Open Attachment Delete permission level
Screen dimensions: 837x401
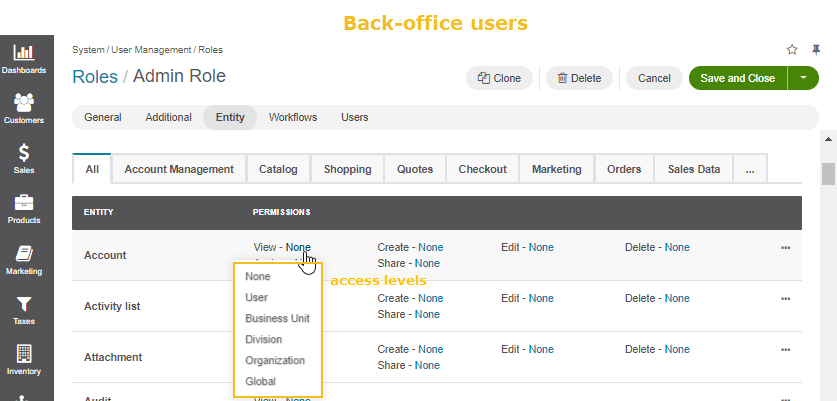point(677,349)
